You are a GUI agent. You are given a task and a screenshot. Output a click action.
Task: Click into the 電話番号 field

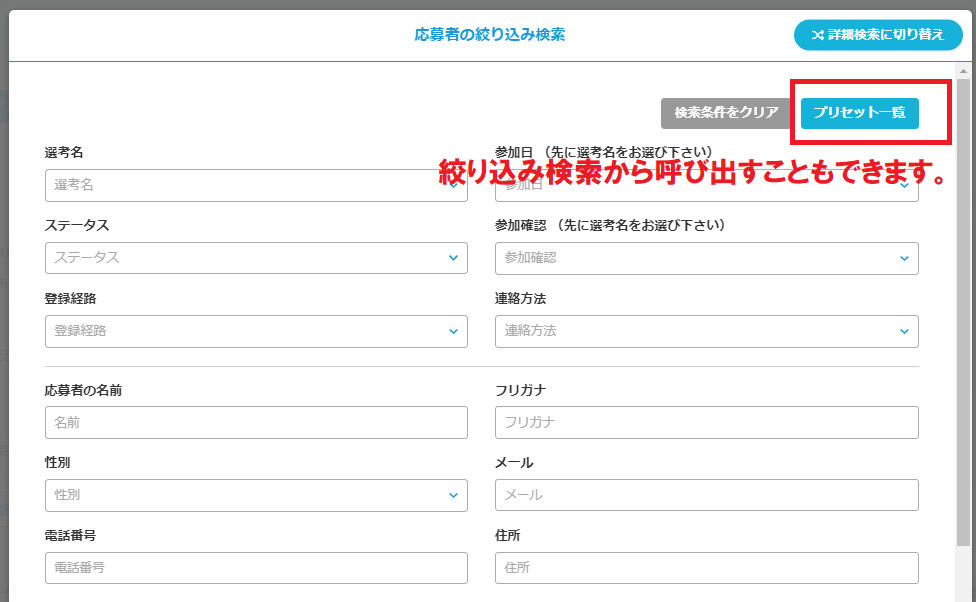255,568
